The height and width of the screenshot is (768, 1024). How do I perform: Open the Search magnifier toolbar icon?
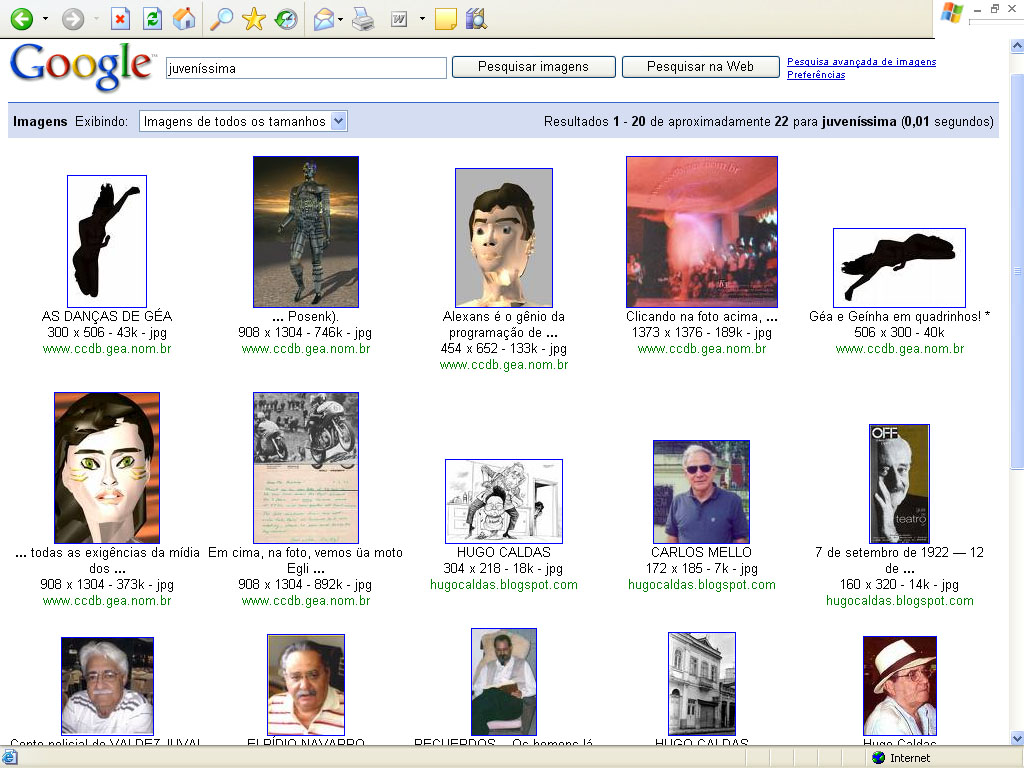tap(221, 19)
